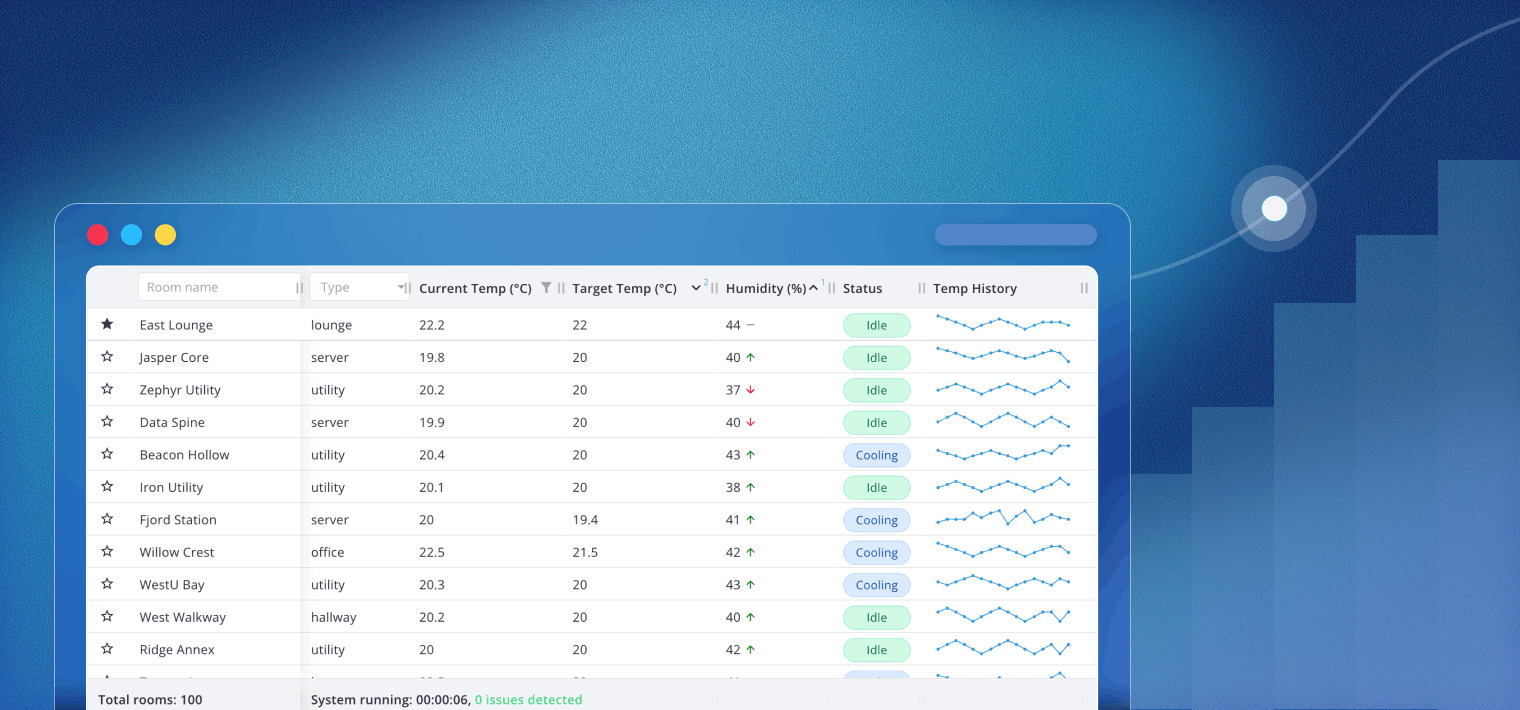Click the column resize handle next to Temp History
Viewport: 1520px width, 710px height.
point(1084,288)
